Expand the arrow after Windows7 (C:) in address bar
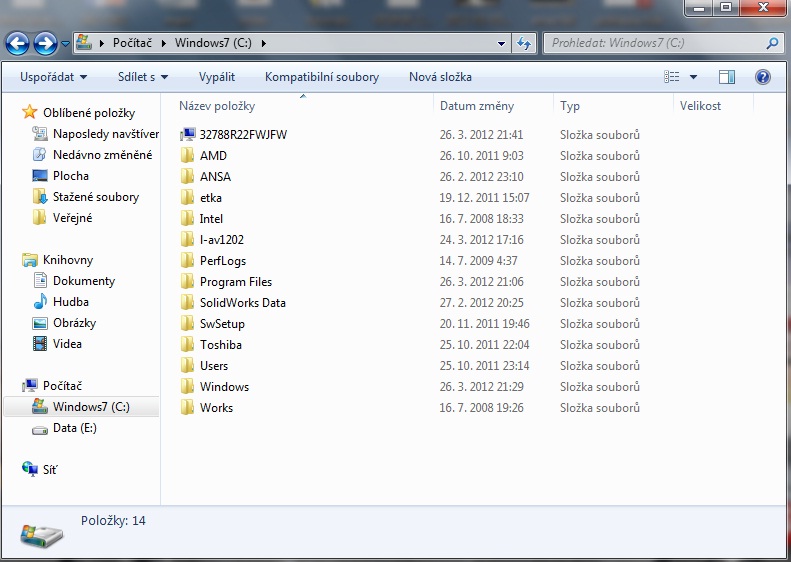 tap(263, 43)
